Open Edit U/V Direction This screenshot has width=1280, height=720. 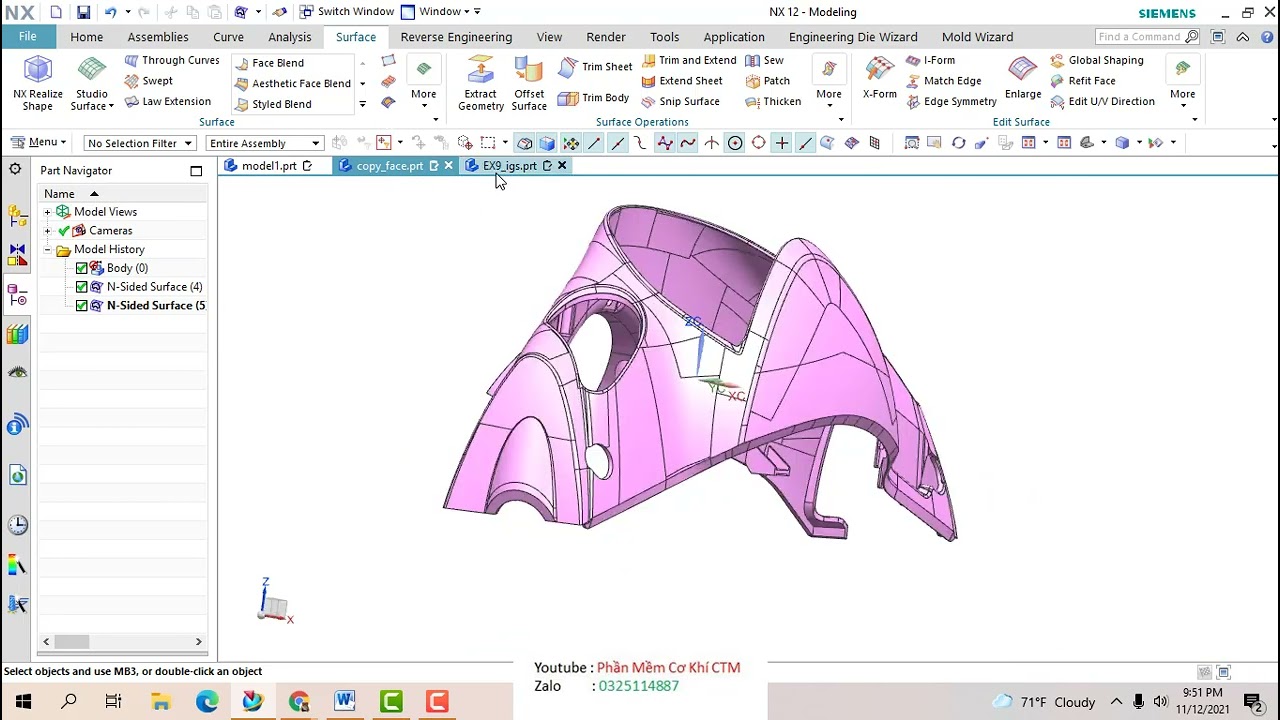tap(1103, 101)
